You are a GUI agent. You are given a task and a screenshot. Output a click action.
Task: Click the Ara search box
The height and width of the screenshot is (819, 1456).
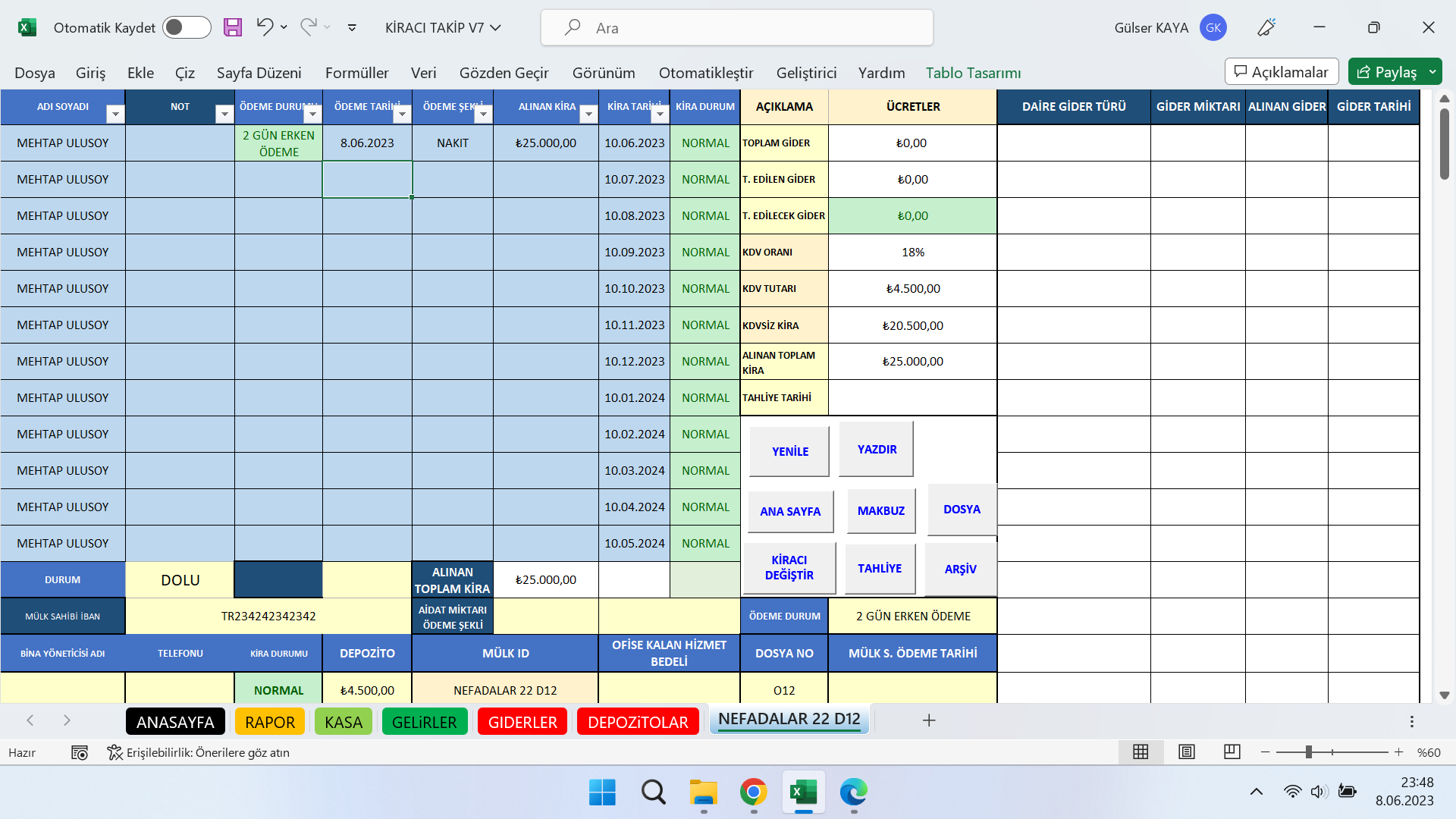[x=736, y=28]
